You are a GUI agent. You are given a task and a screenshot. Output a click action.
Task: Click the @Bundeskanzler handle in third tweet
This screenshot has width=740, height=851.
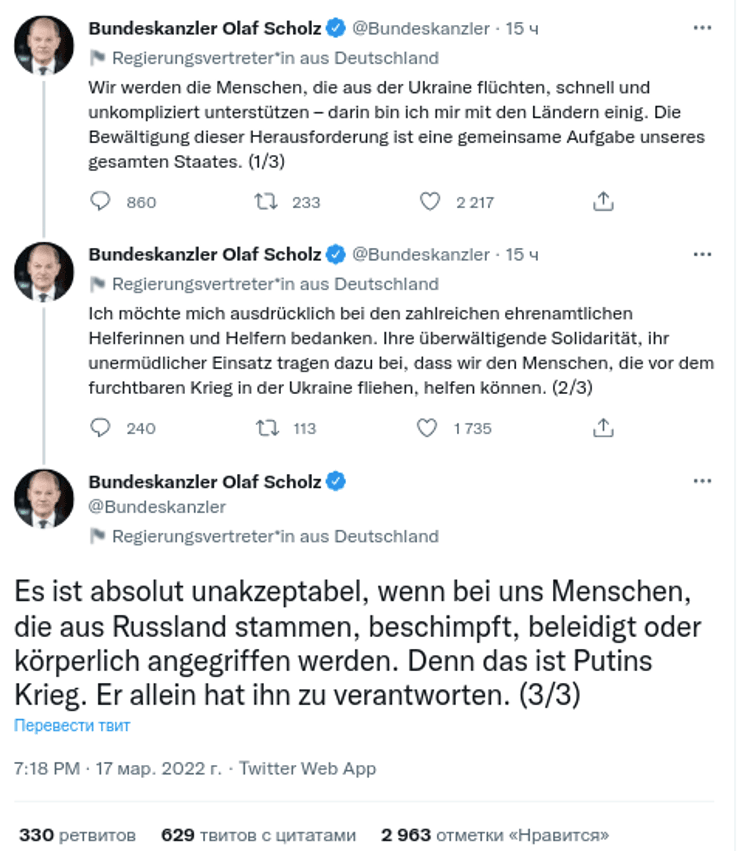pos(157,507)
